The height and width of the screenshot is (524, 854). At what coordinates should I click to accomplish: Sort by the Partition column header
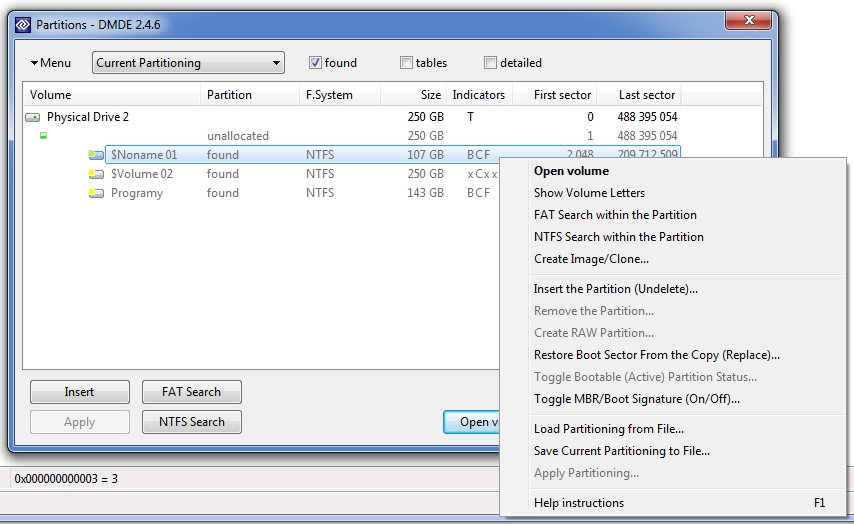point(250,95)
